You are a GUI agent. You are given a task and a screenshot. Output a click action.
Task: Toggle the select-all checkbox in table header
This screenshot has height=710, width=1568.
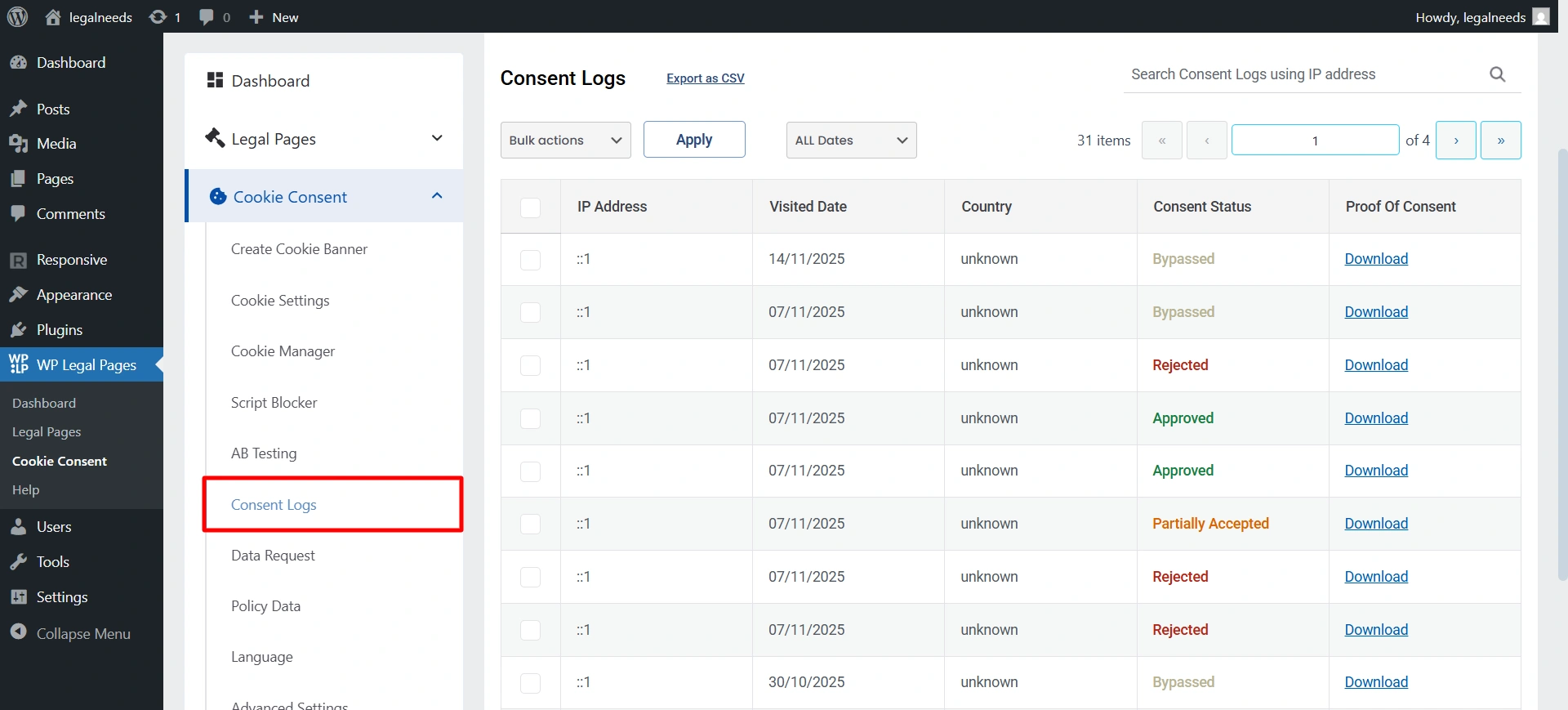(x=531, y=208)
